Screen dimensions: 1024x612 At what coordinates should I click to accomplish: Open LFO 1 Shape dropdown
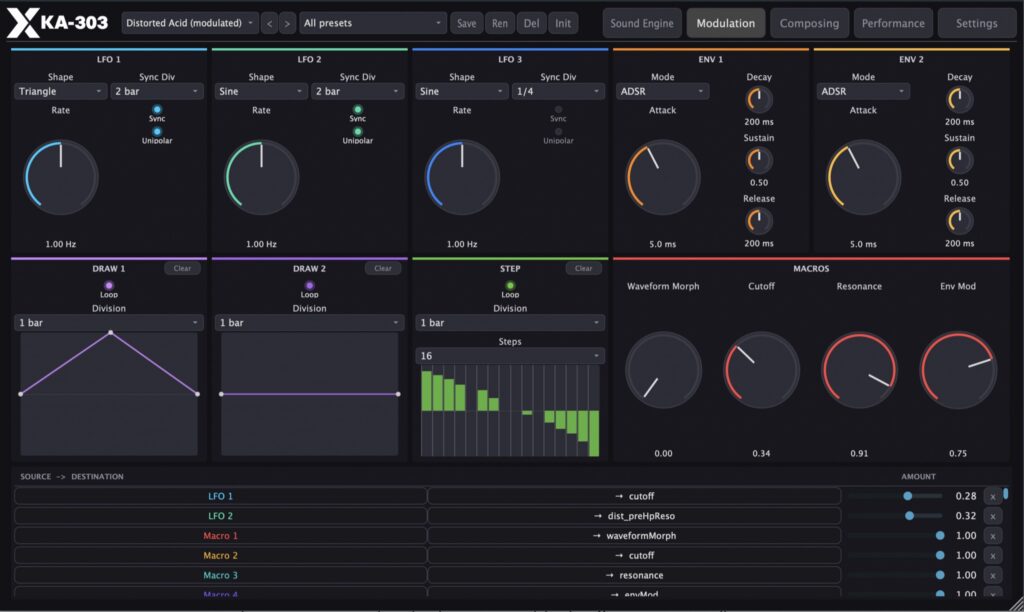tap(60, 91)
